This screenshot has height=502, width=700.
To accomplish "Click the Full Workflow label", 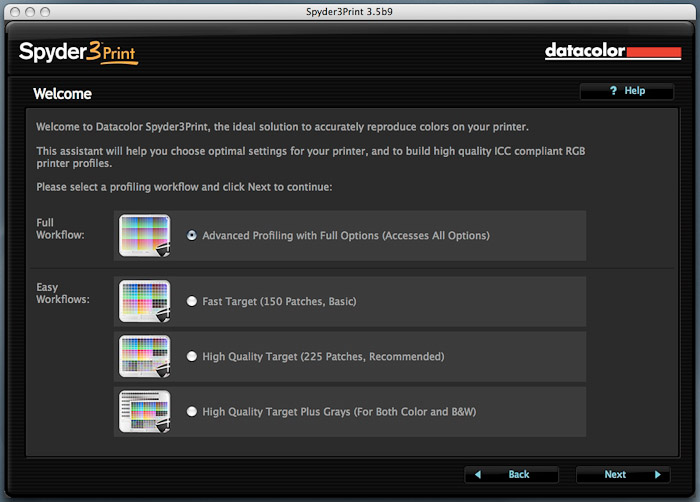I will (x=59, y=227).
